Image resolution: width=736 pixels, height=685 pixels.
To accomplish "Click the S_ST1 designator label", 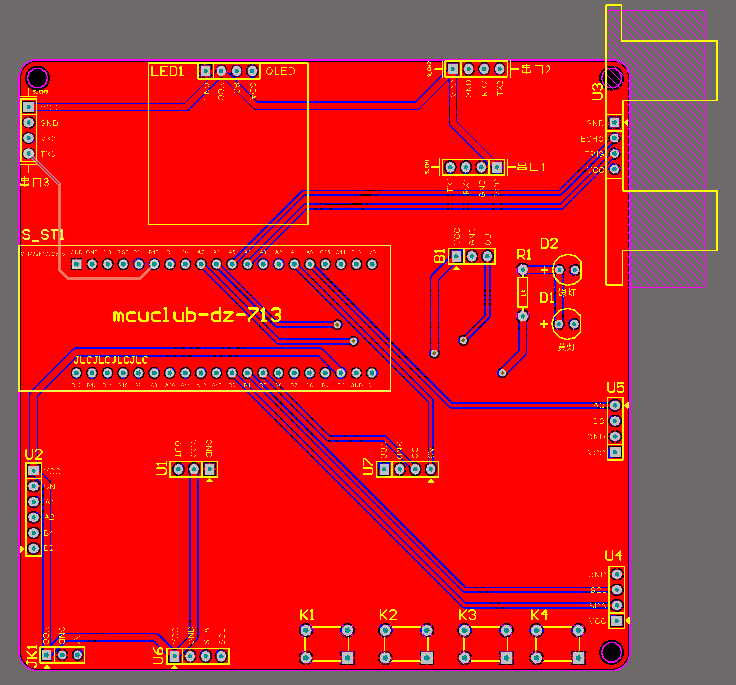I will tap(43, 235).
